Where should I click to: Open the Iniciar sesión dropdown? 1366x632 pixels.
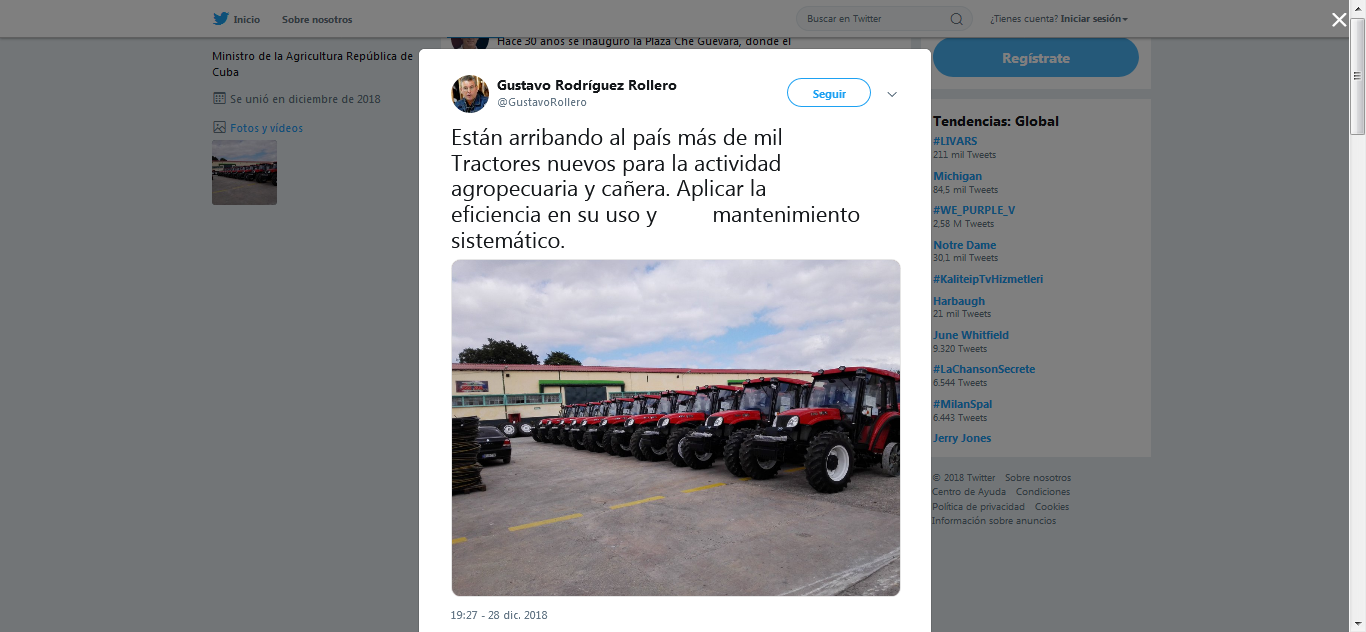coord(1094,19)
